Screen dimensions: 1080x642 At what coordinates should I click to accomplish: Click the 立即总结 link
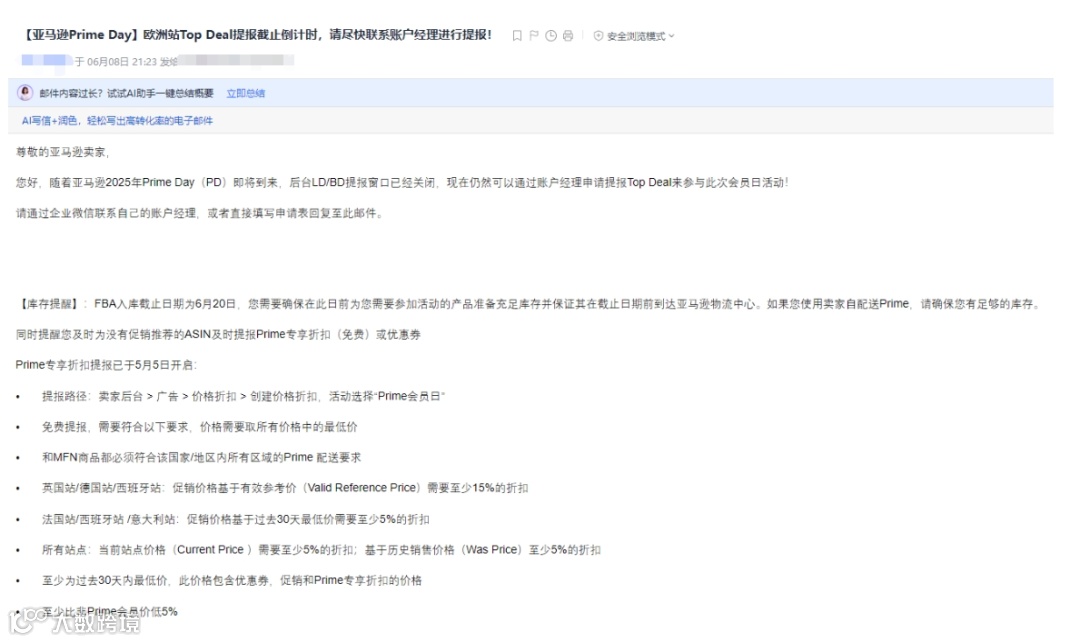tap(246, 93)
